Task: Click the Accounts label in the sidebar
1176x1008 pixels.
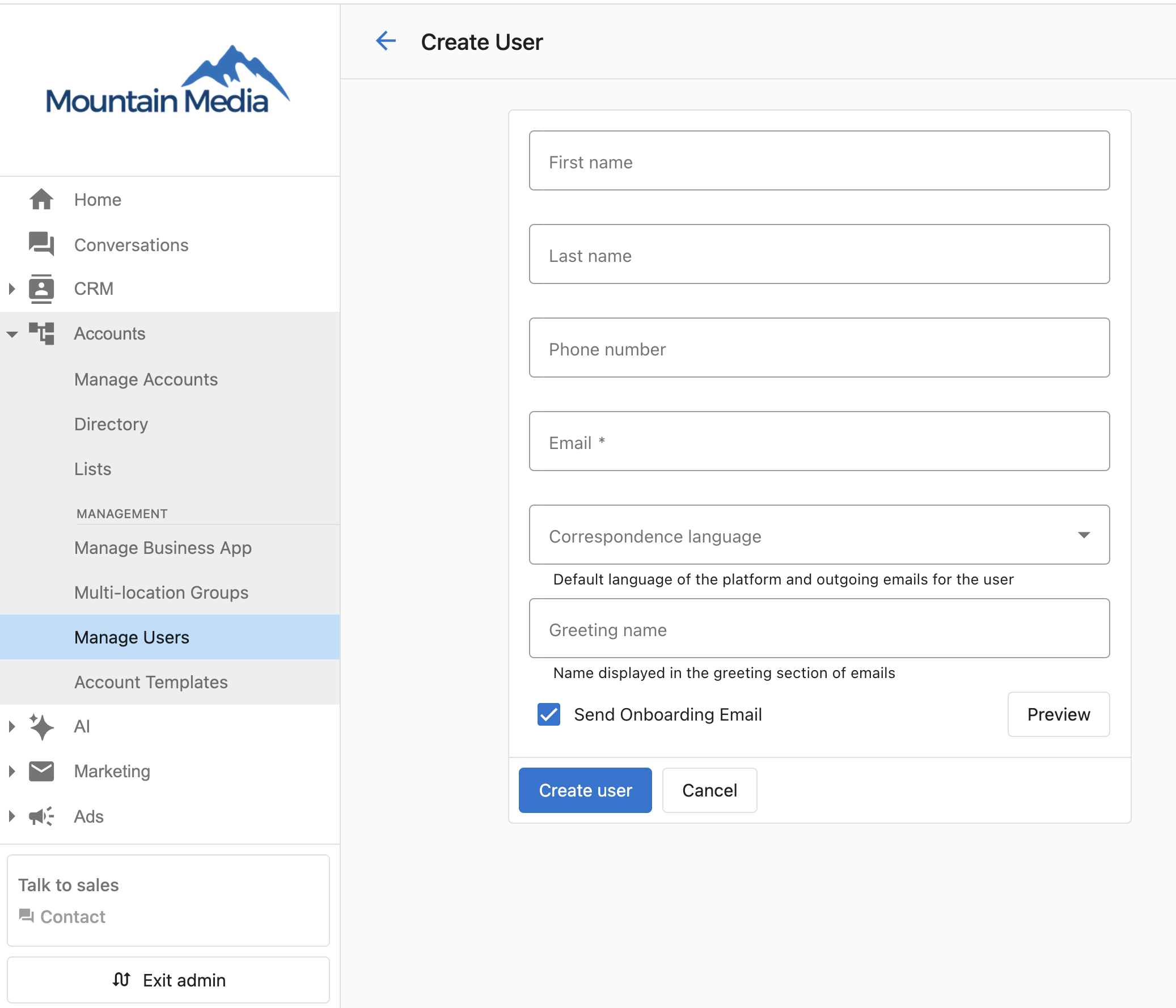Action: click(109, 333)
